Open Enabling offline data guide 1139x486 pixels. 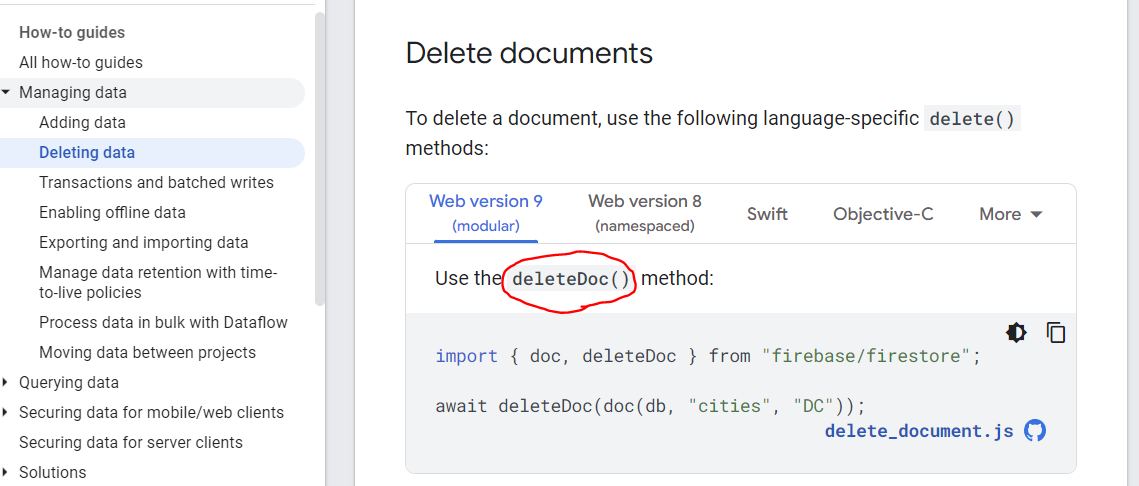pos(112,212)
